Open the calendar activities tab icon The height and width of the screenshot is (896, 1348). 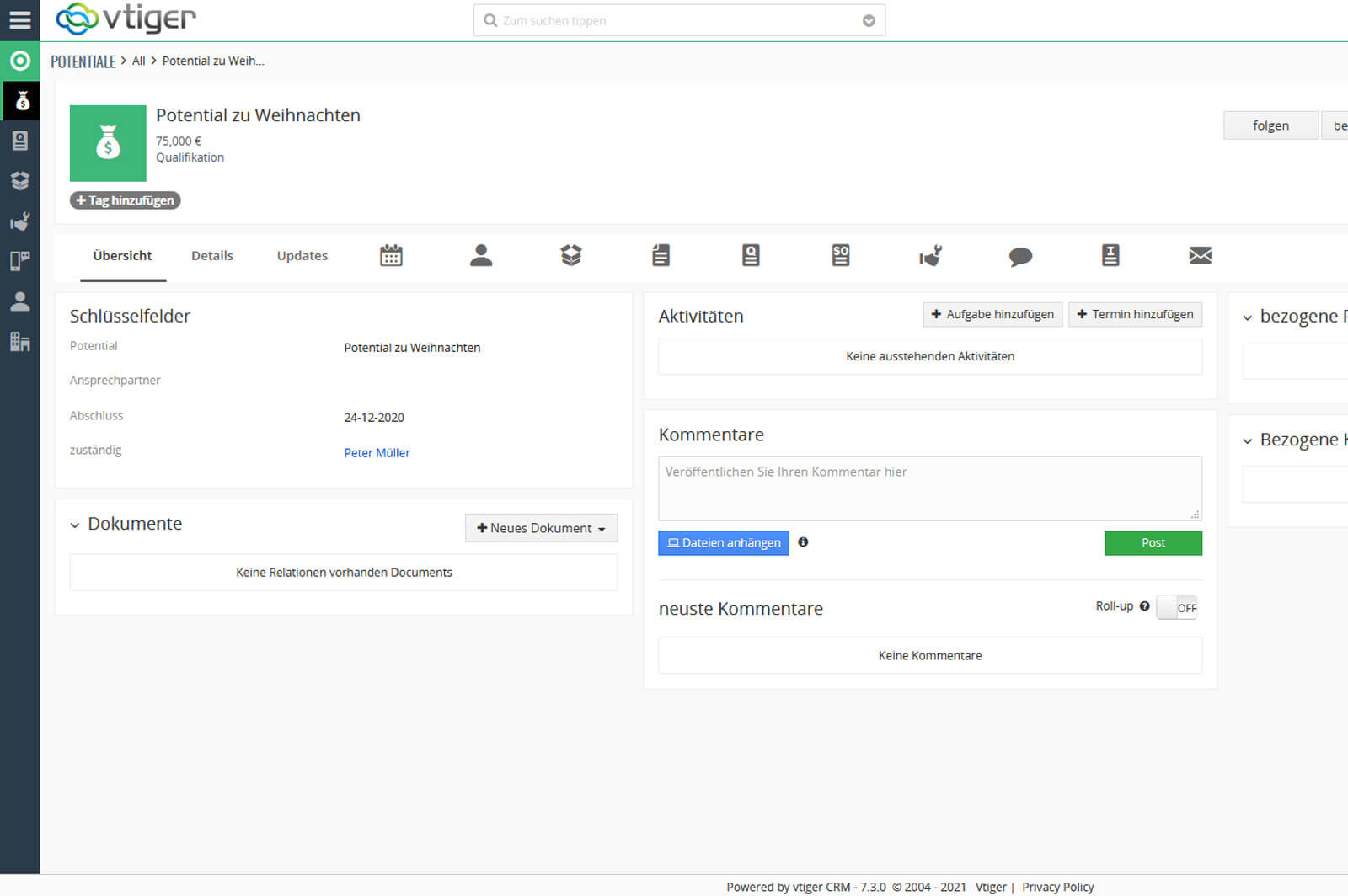click(391, 255)
